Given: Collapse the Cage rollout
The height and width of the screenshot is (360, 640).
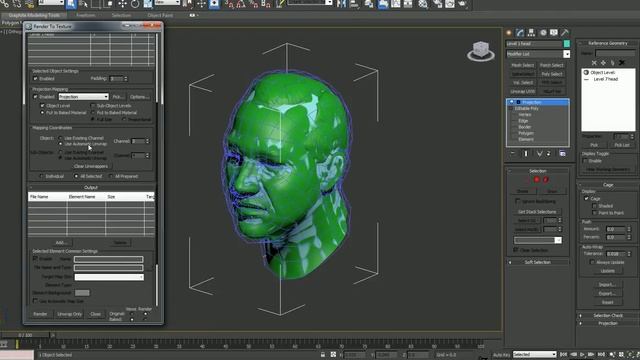Looking at the screenshot, I should (608, 185).
